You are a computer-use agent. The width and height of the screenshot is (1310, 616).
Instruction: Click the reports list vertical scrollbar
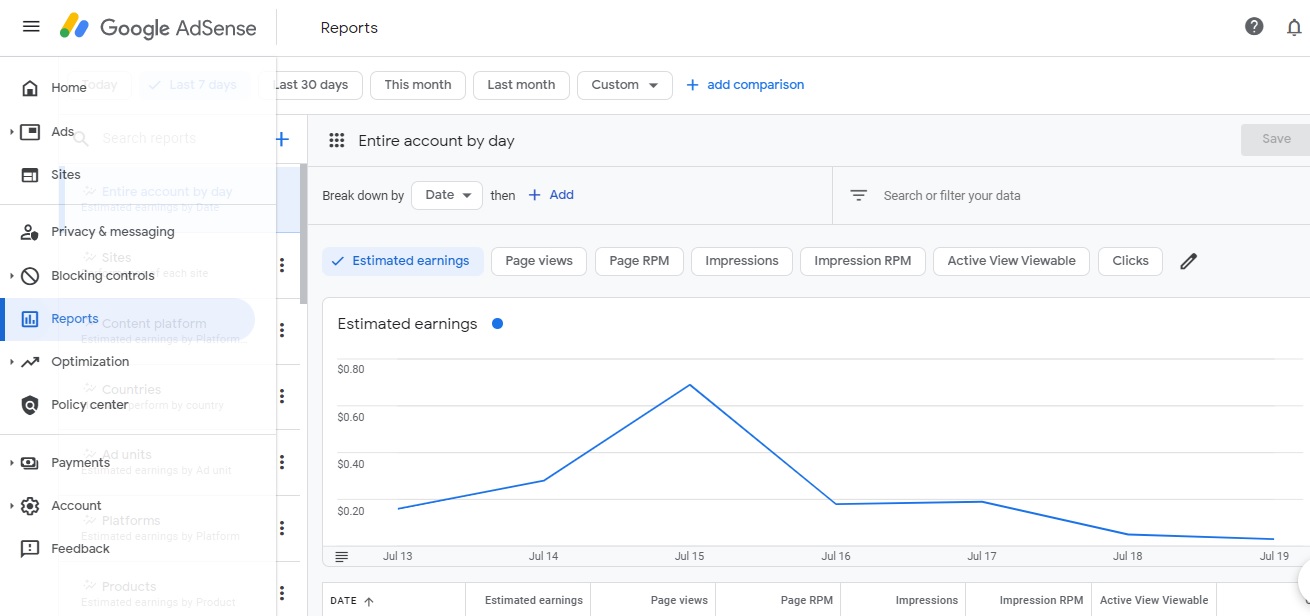304,234
